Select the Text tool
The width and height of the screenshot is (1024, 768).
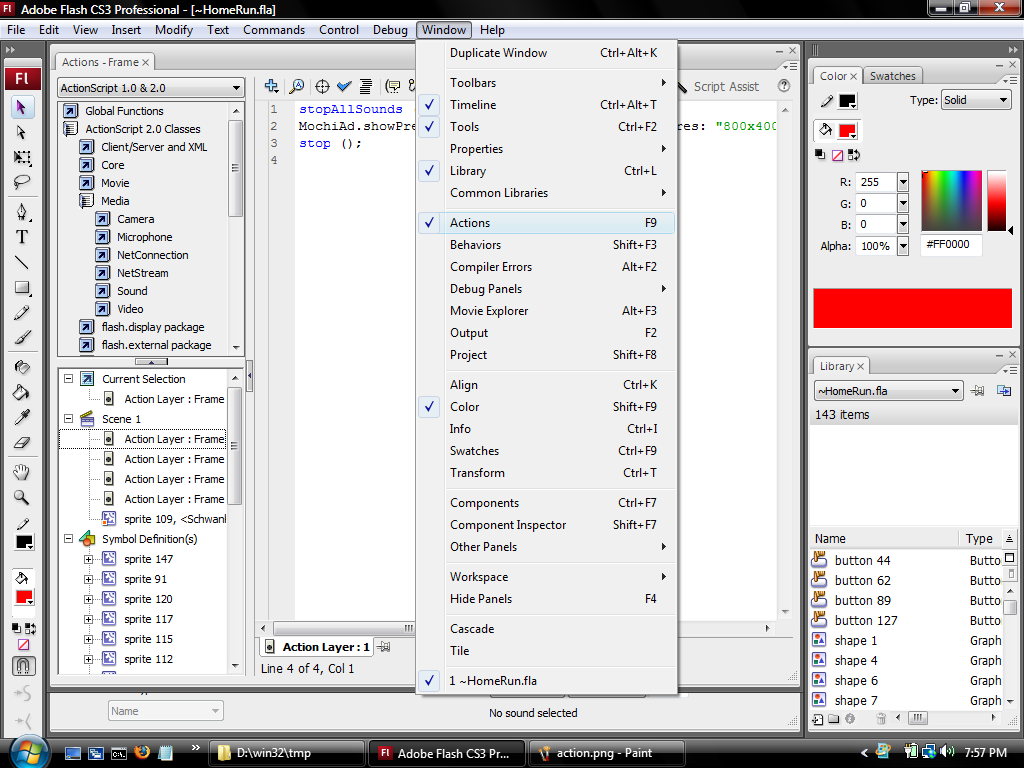click(22, 236)
